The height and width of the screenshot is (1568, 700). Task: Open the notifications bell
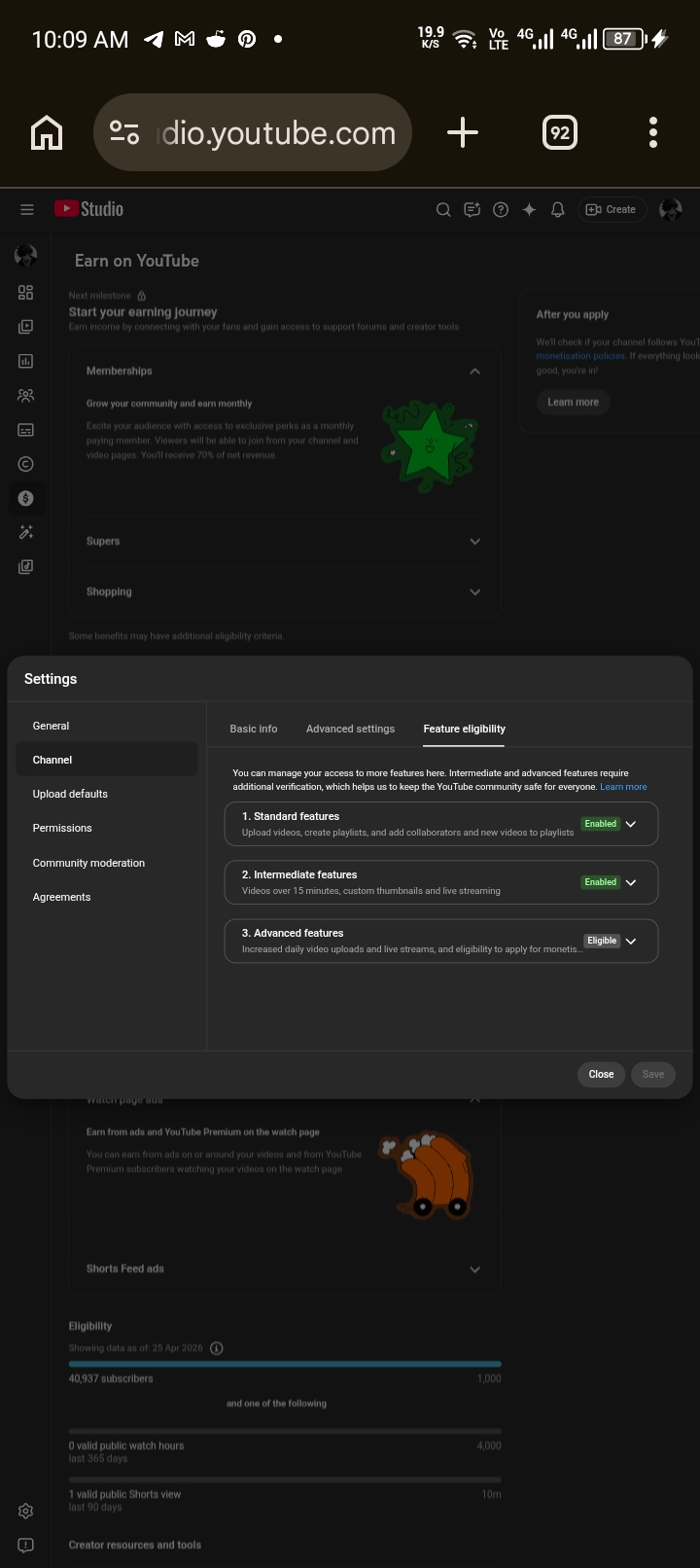[558, 209]
